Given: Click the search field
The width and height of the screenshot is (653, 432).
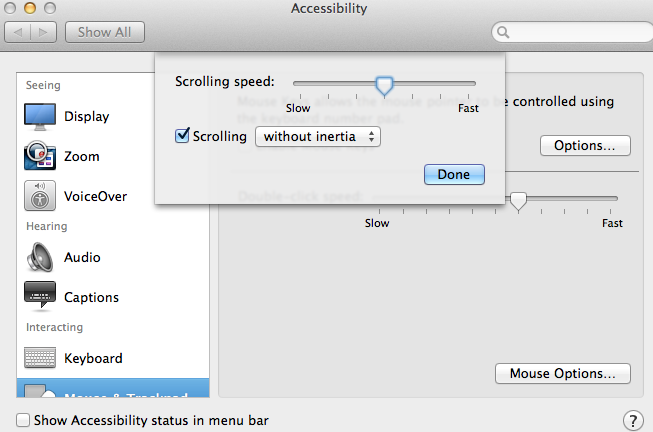Looking at the screenshot, I should pos(570,33).
